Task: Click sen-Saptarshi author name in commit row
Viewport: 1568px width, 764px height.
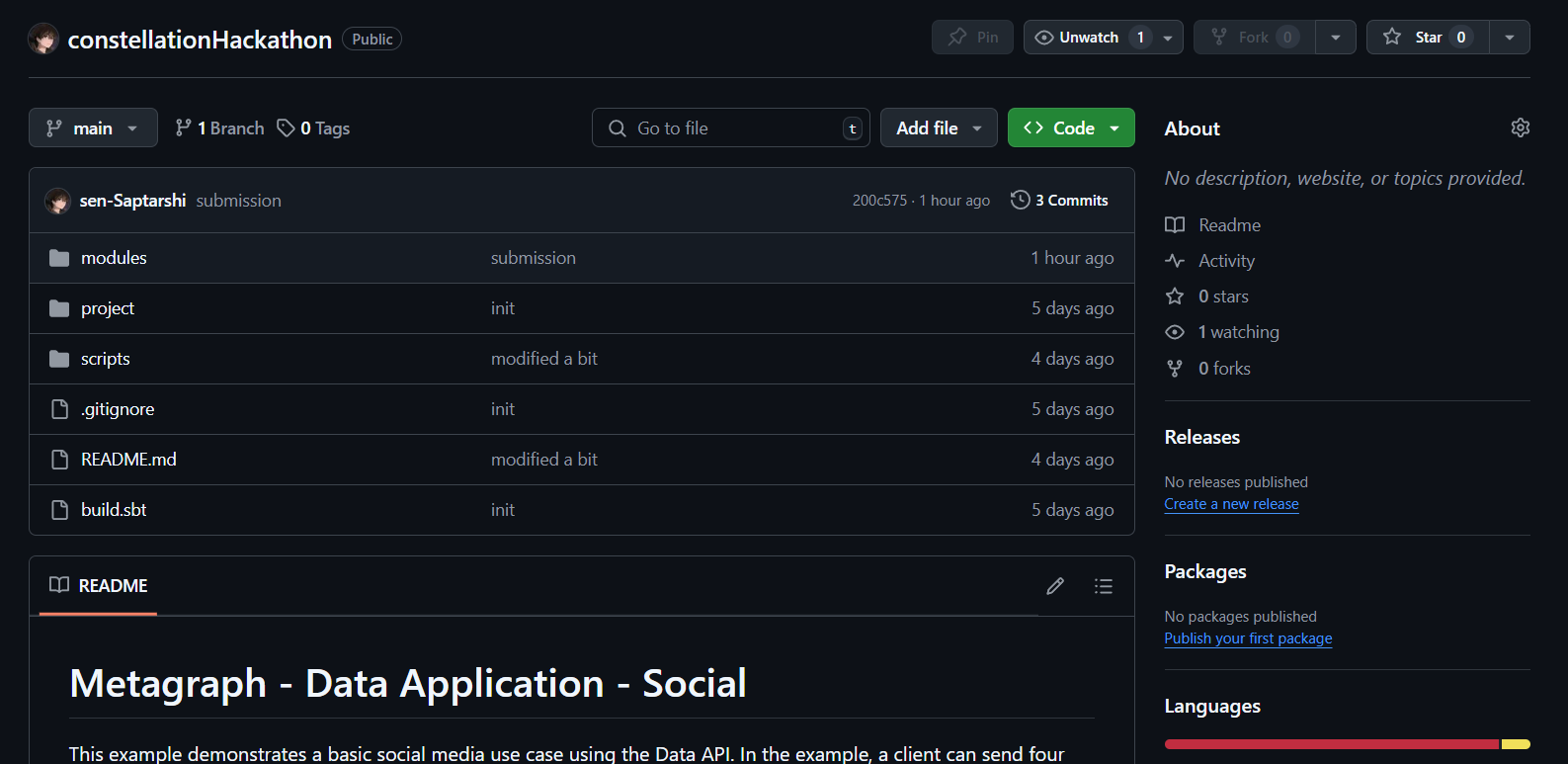Action: 132,201
